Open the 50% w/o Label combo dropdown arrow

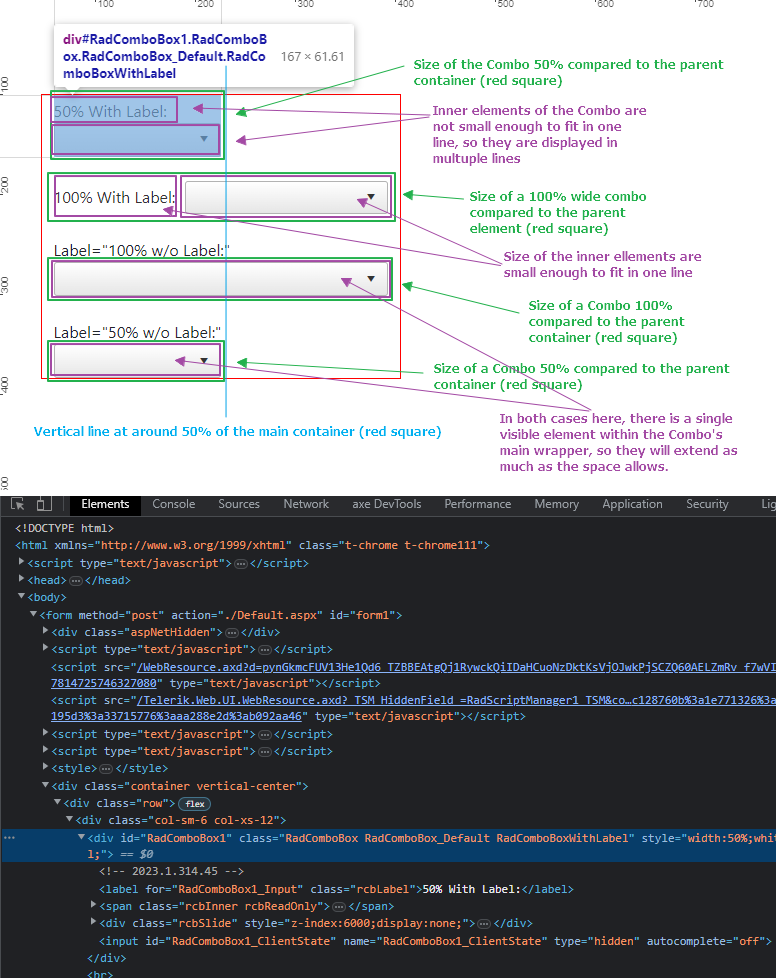pos(204,361)
